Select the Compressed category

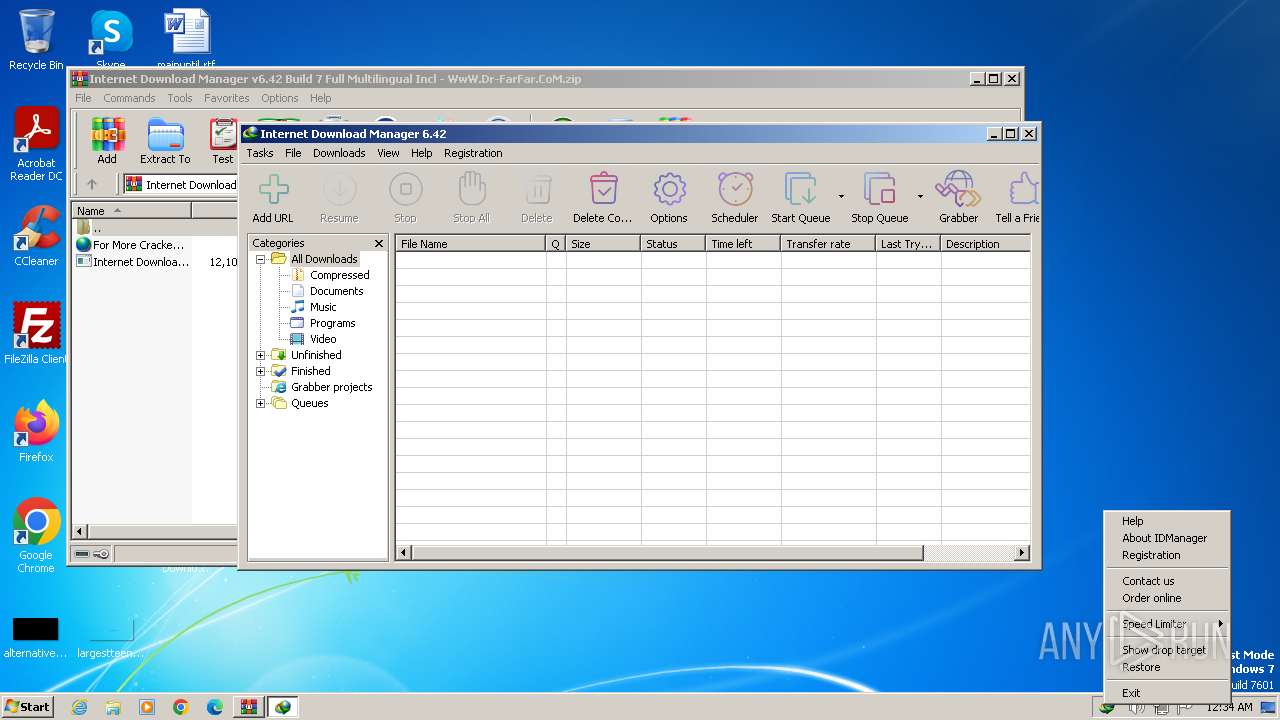[339, 275]
